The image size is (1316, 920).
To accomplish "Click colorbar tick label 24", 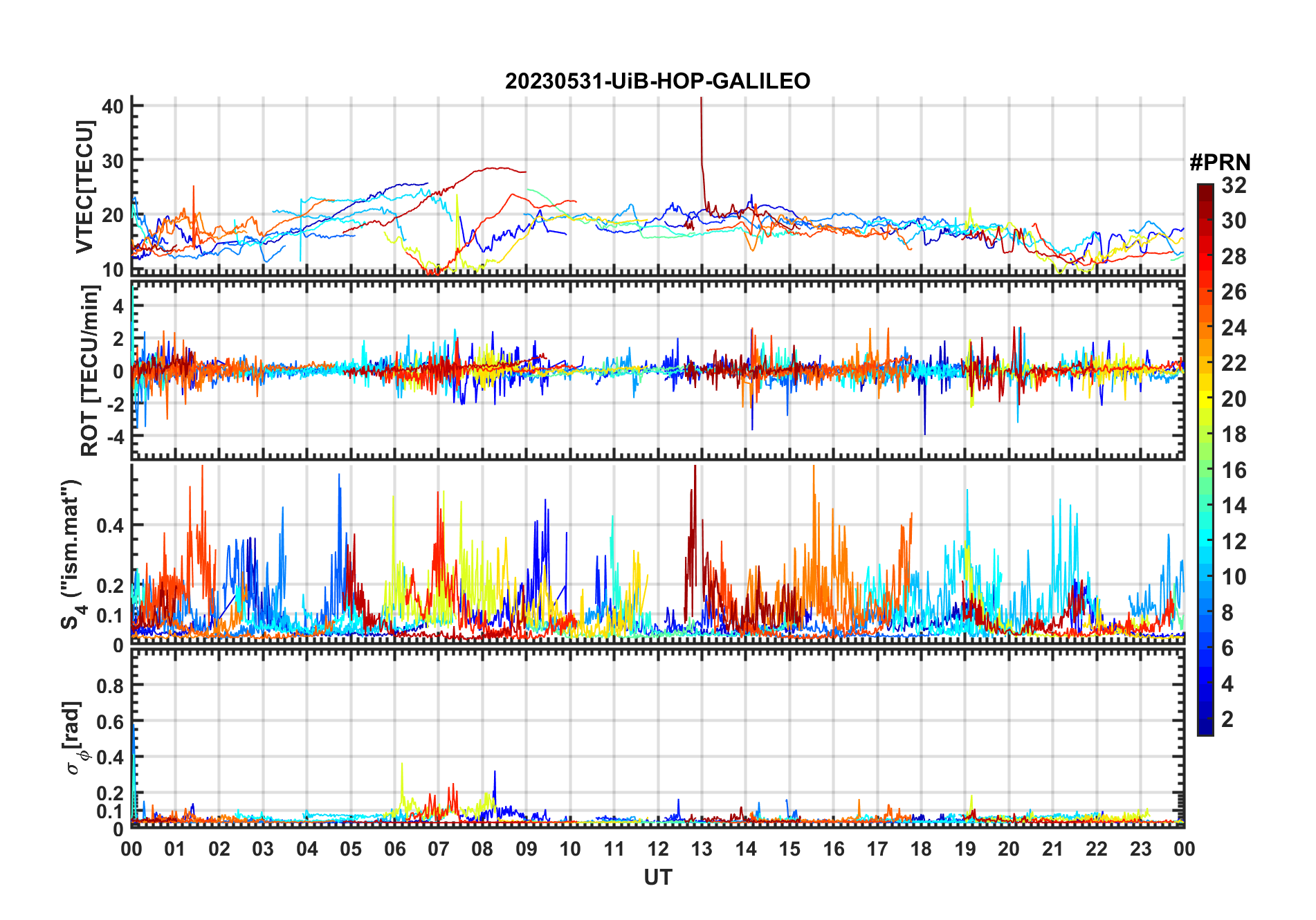I will pyautogui.click(x=1234, y=327).
